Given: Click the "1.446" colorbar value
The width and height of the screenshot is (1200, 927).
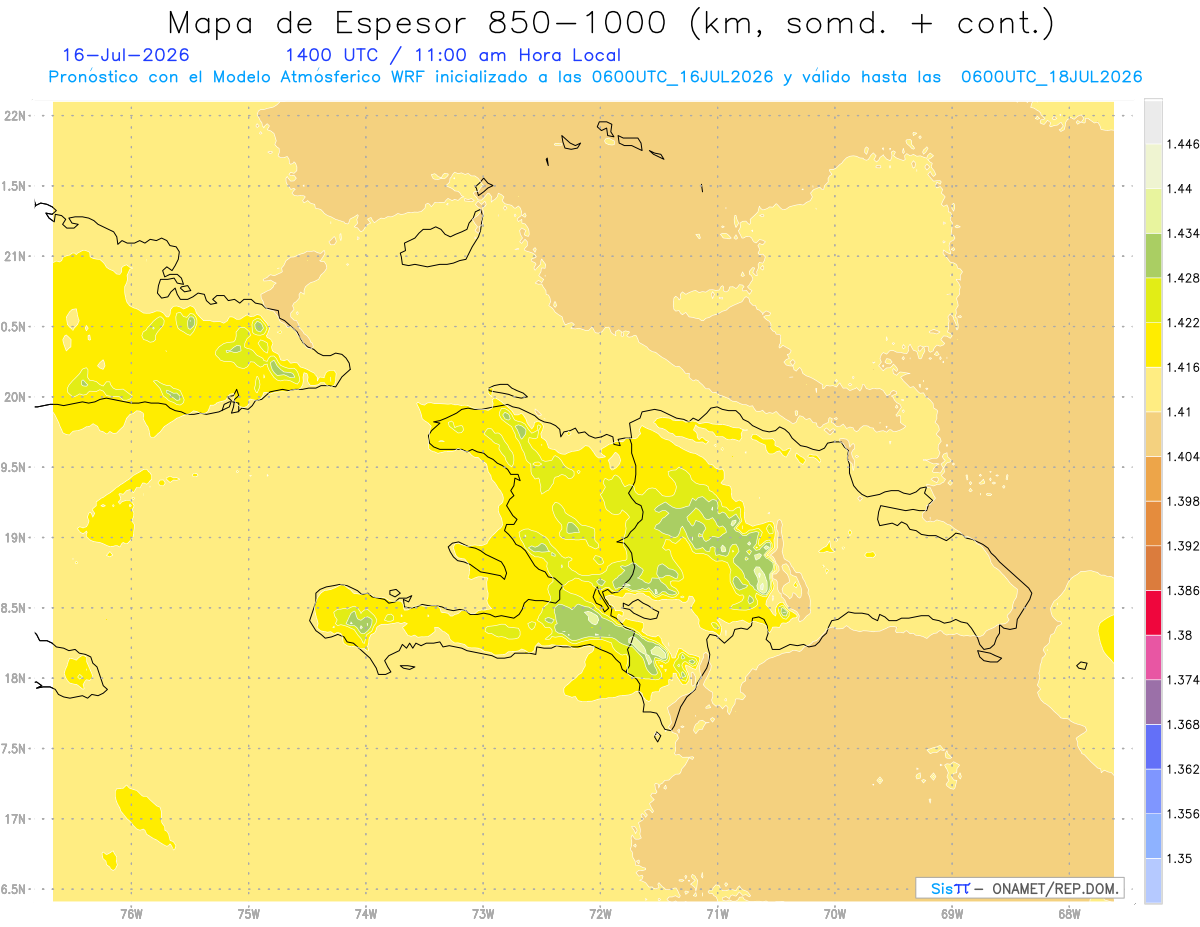Looking at the screenshot, I should [x=1184, y=144].
